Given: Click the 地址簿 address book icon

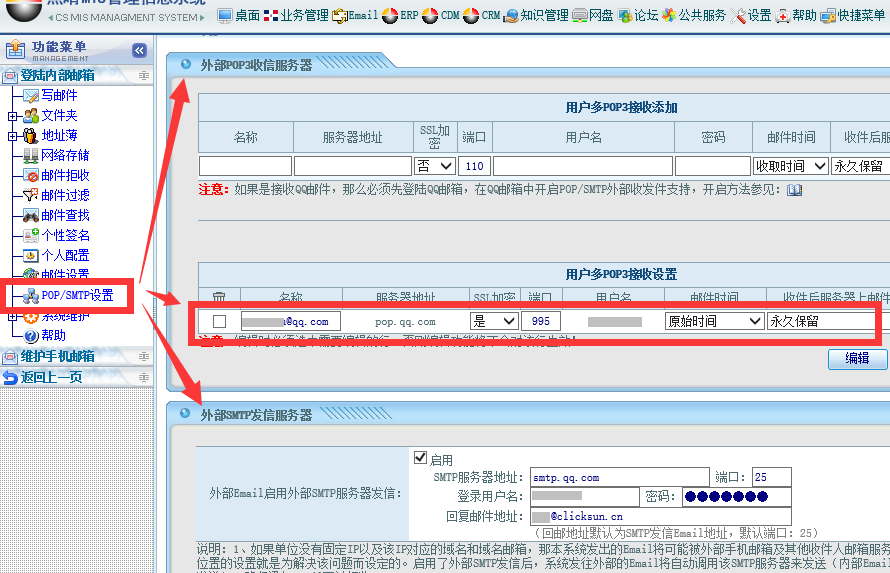Looking at the screenshot, I should coord(30,136).
